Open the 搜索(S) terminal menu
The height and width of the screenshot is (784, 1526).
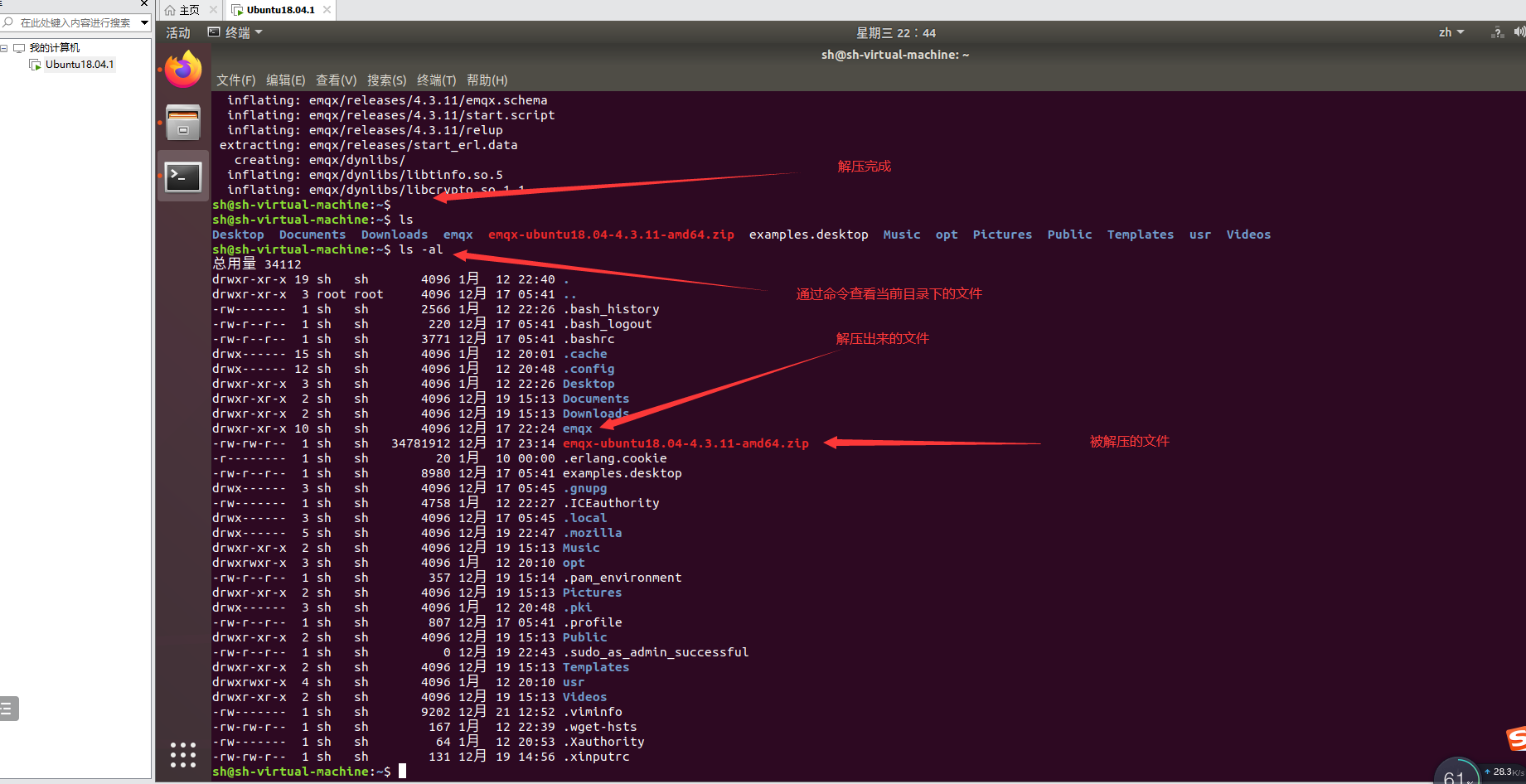(387, 80)
